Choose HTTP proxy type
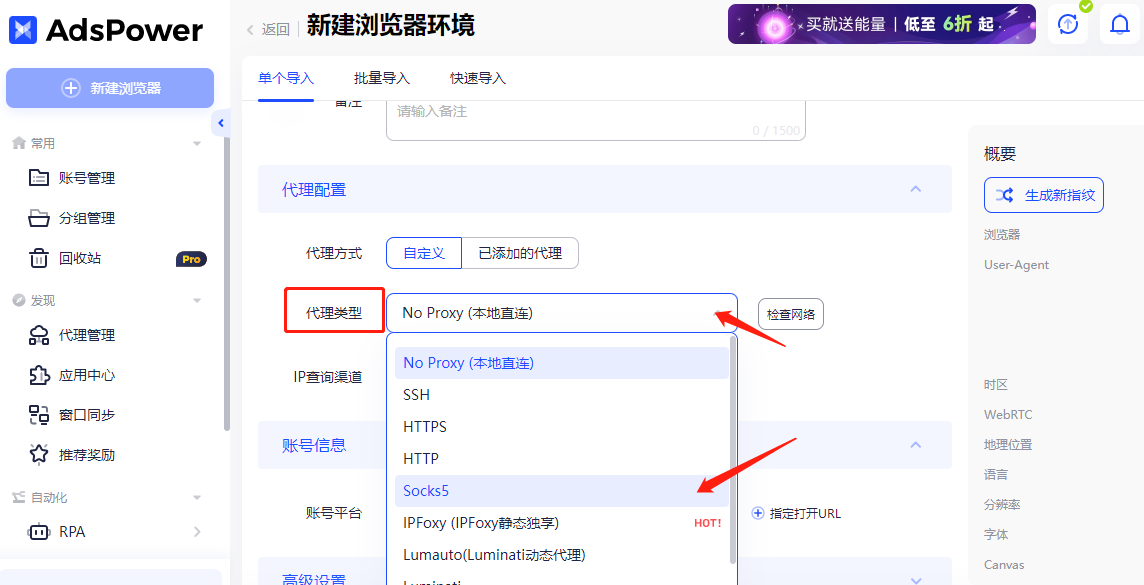The width and height of the screenshot is (1144, 585). pos(561,459)
